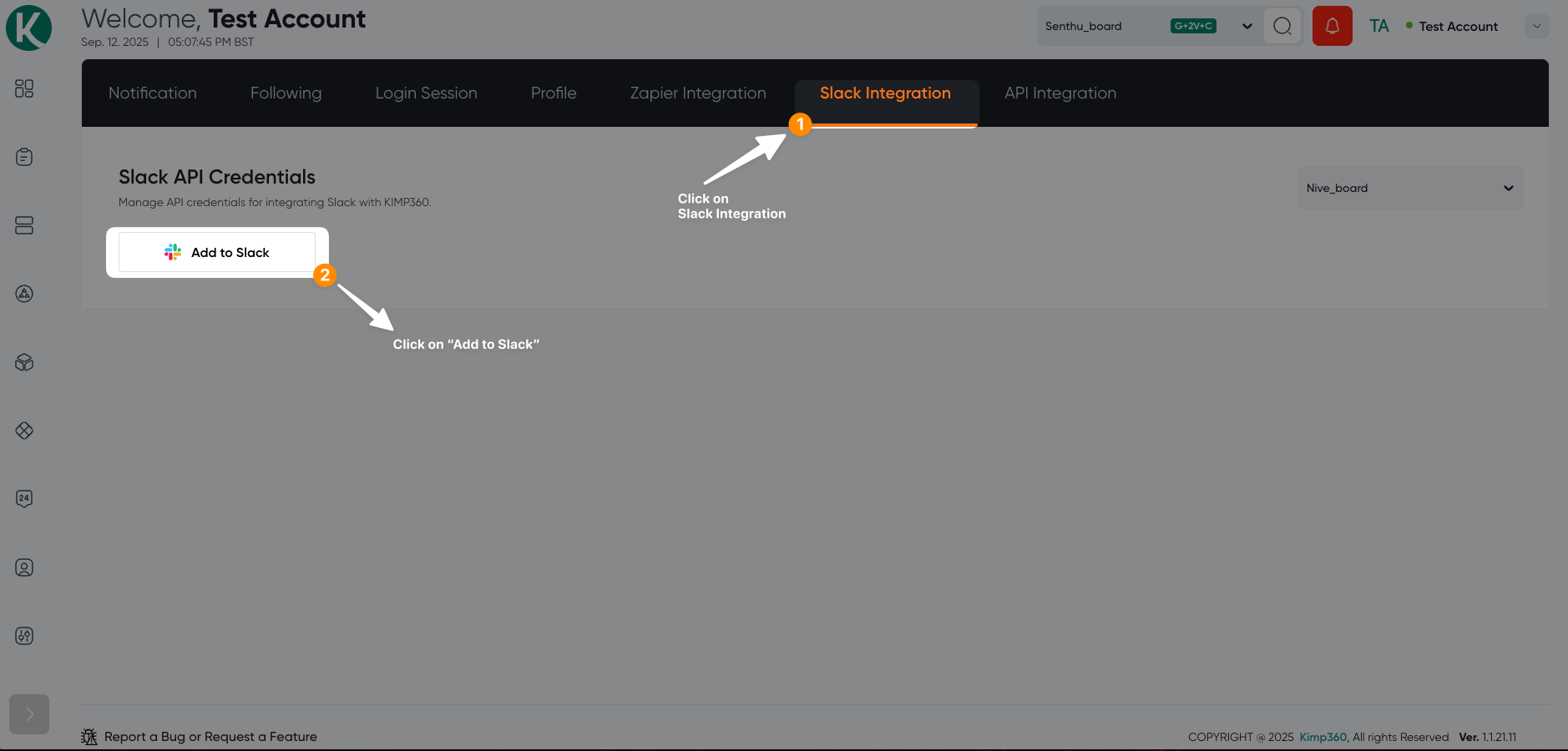Expand the Test Account chevron menu
The width and height of the screenshot is (1568, 751).
point(1536,26)
